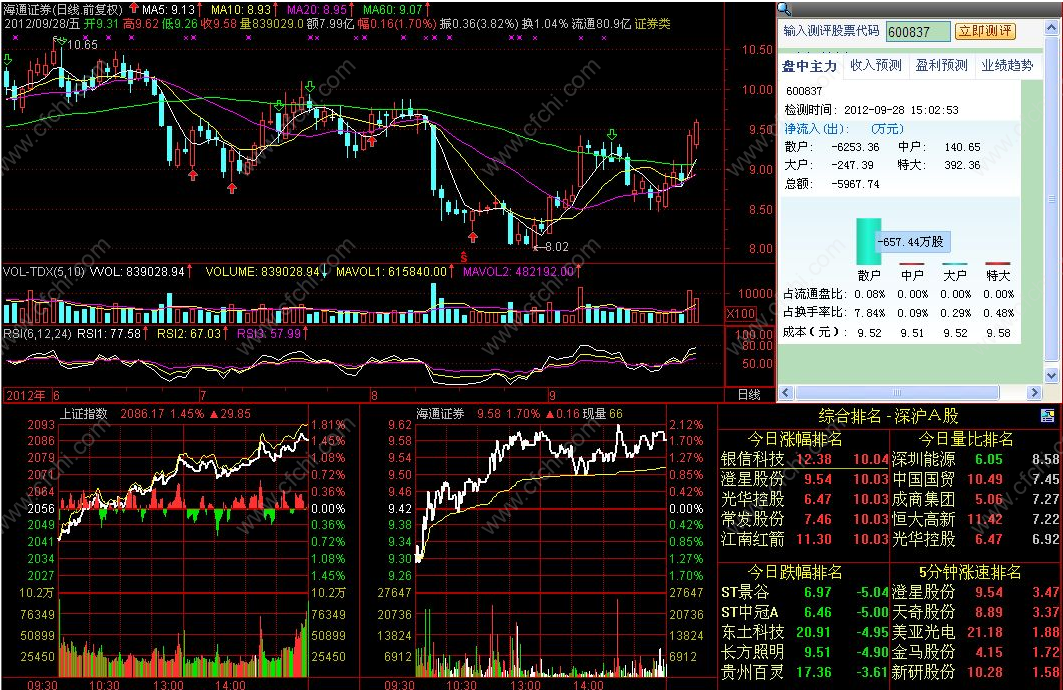The width and height of the screenshot is (1063, 690).
Task: Click the horizontal scrollbar left arrow
Action: (786, 392)
